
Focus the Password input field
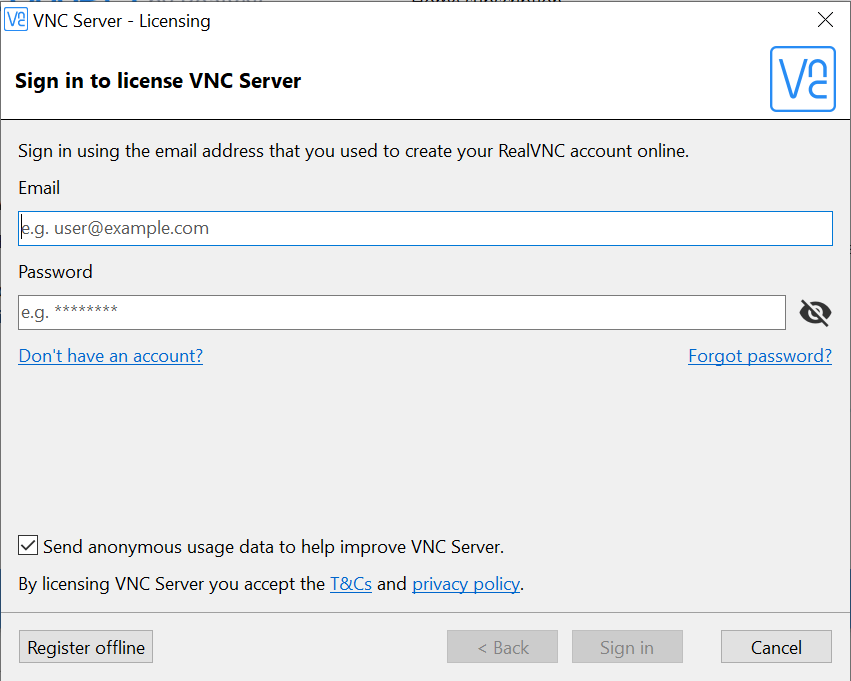(x=402, y=313)
